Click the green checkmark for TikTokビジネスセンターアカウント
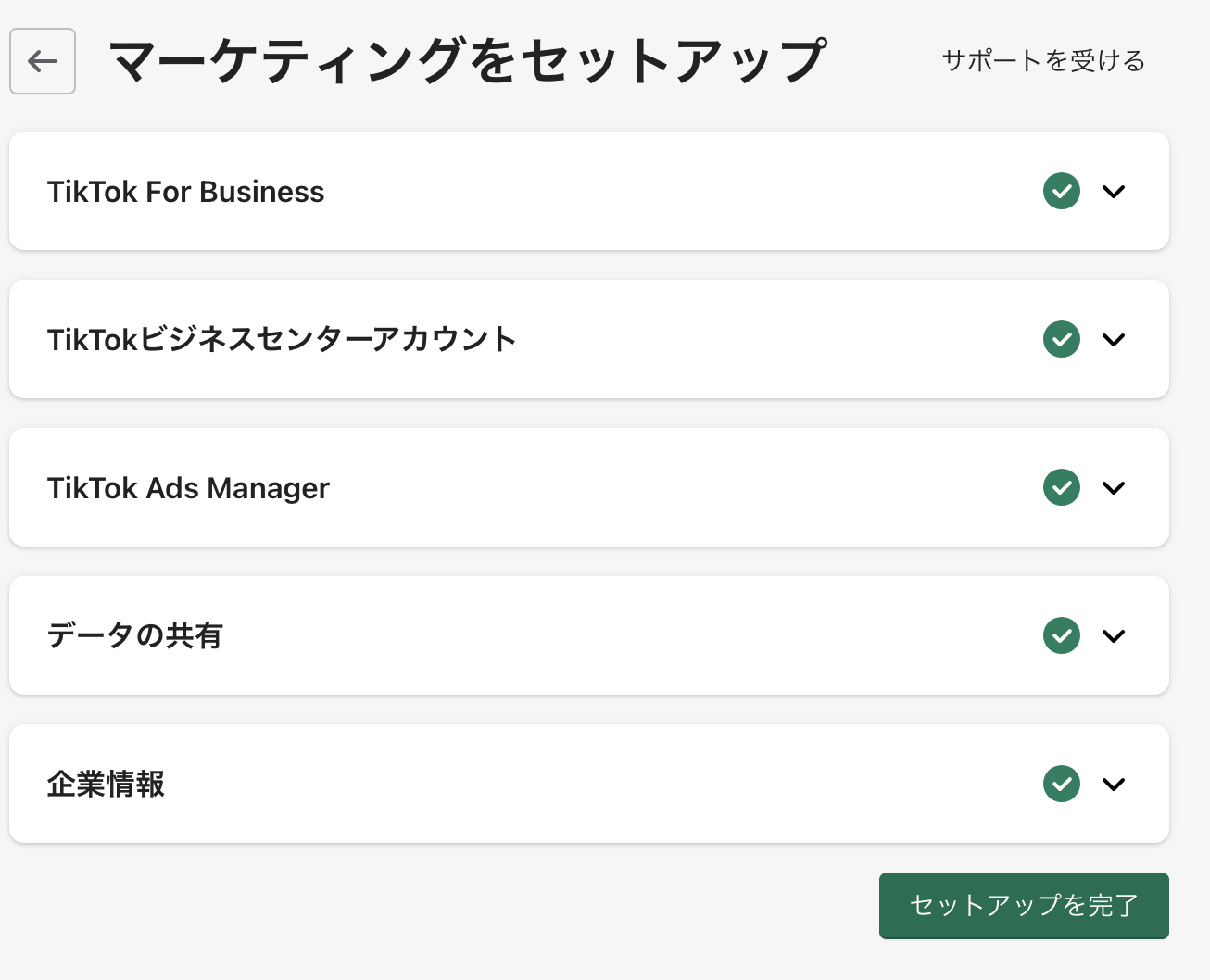 pyautogui.click(x=1062, y=340)
